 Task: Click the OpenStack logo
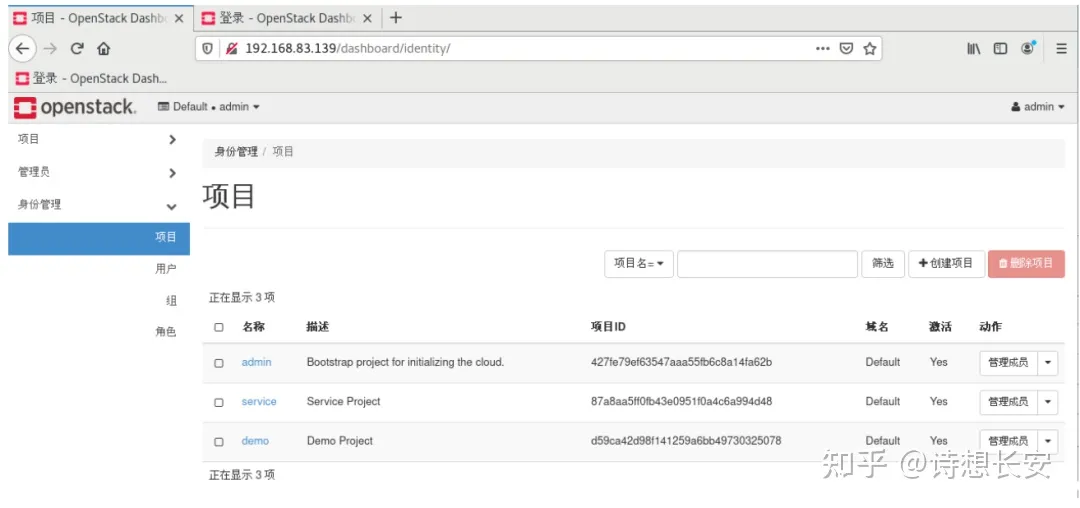pos(74,107)
